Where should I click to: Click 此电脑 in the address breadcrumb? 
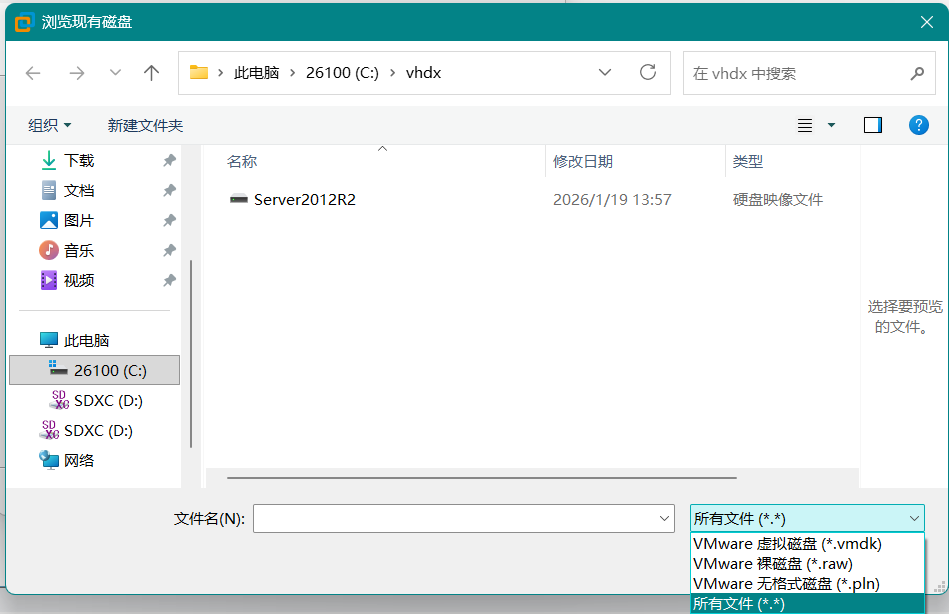256,73
